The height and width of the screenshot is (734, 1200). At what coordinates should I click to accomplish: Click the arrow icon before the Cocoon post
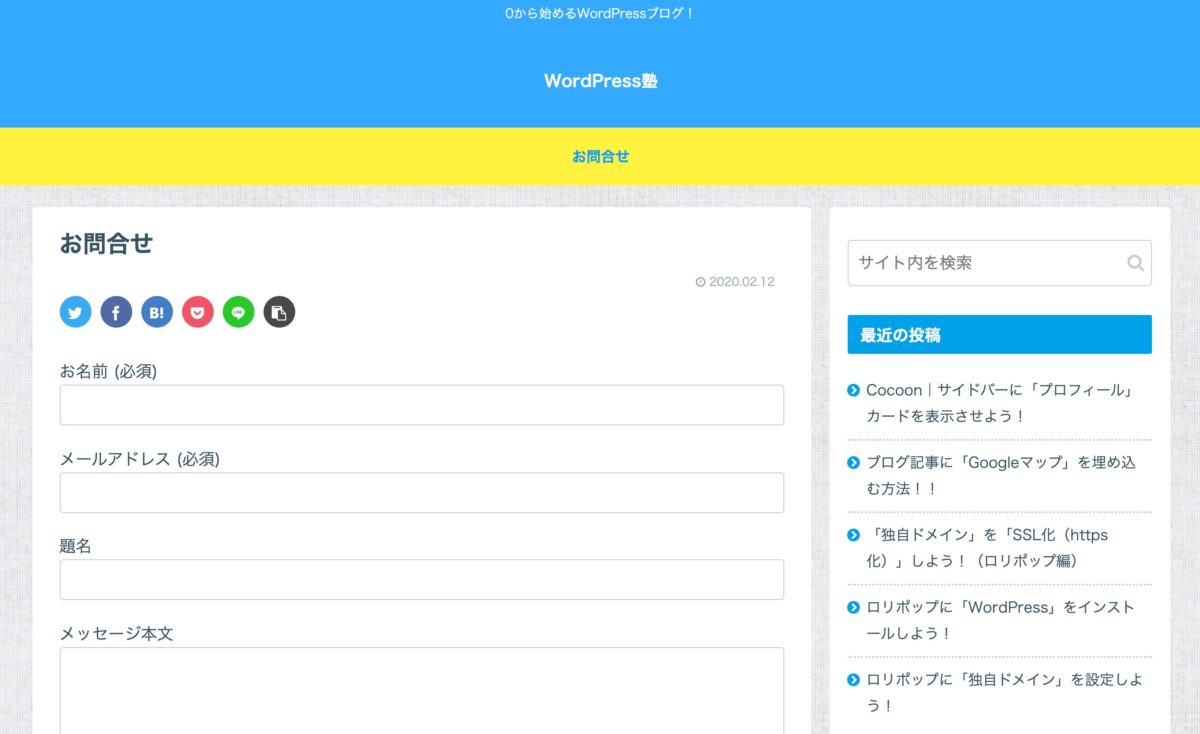(x=853, y=390)
